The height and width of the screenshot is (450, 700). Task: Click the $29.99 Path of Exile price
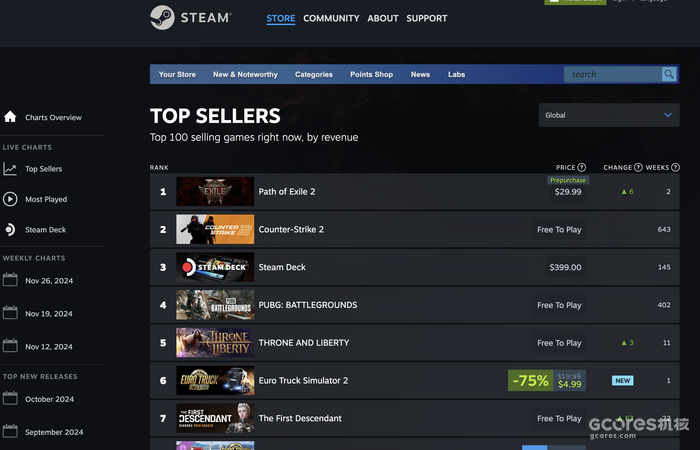coord(568,192)
